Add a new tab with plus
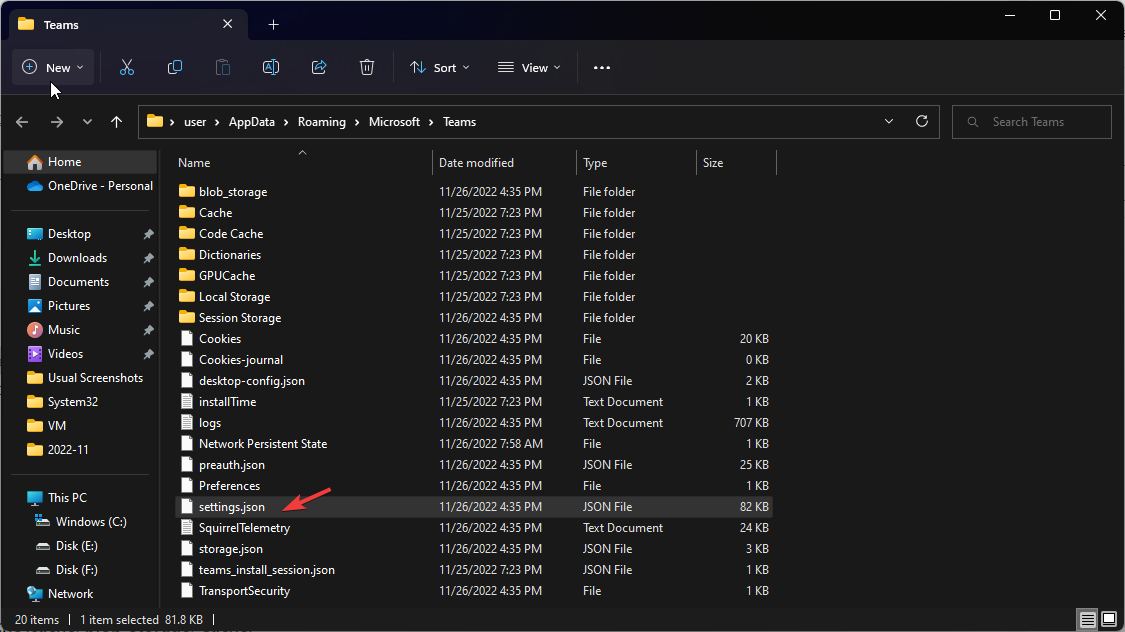1125x632 pixels. [x=273, y=24]
